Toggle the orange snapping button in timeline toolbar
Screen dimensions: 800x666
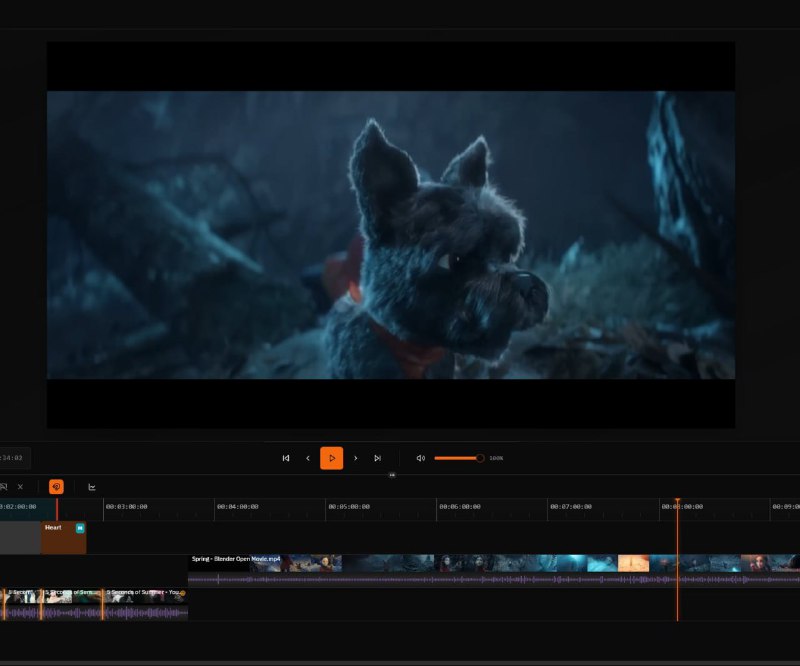tap(56, 487)
